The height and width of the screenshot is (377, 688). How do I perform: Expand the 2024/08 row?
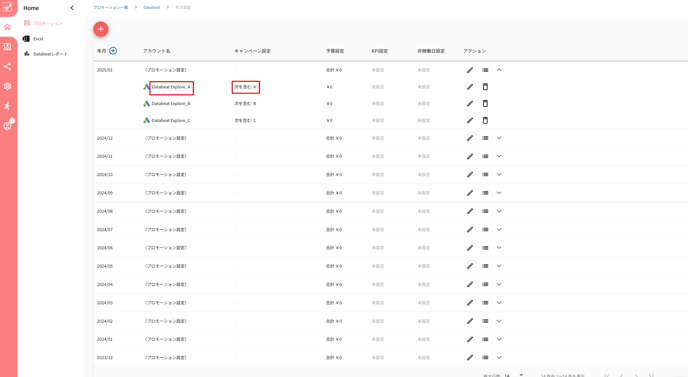pos(499,212)
